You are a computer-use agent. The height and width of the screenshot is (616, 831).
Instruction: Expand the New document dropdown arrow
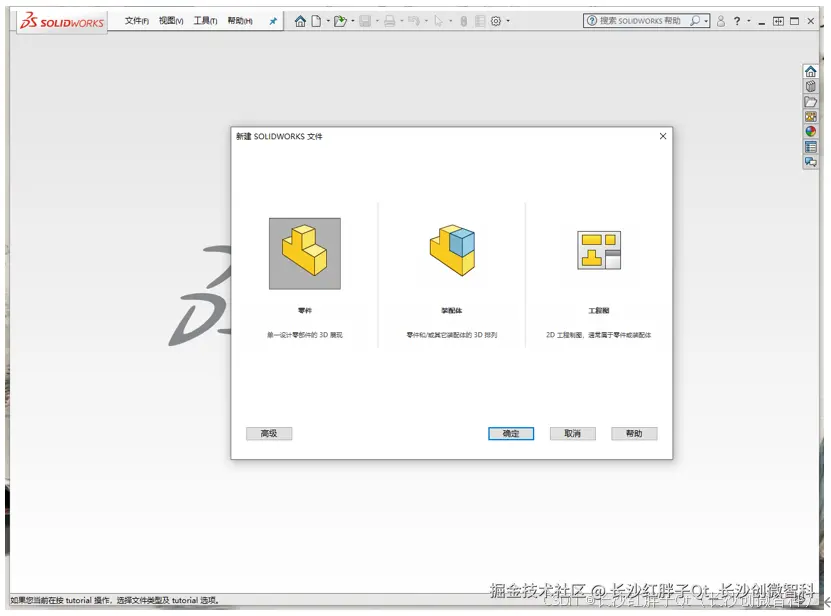pos(328,21)
